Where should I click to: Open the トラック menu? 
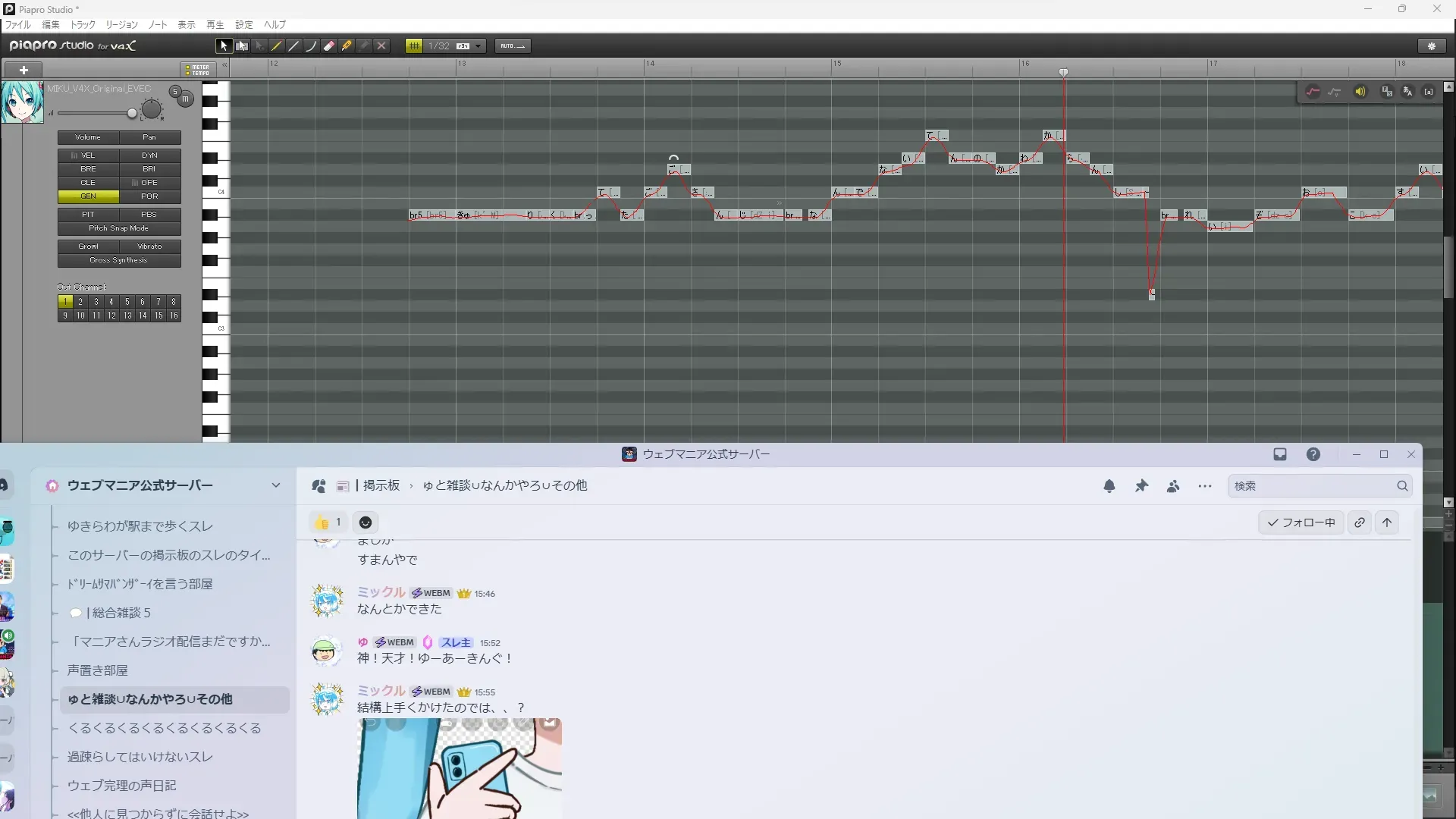83,25
